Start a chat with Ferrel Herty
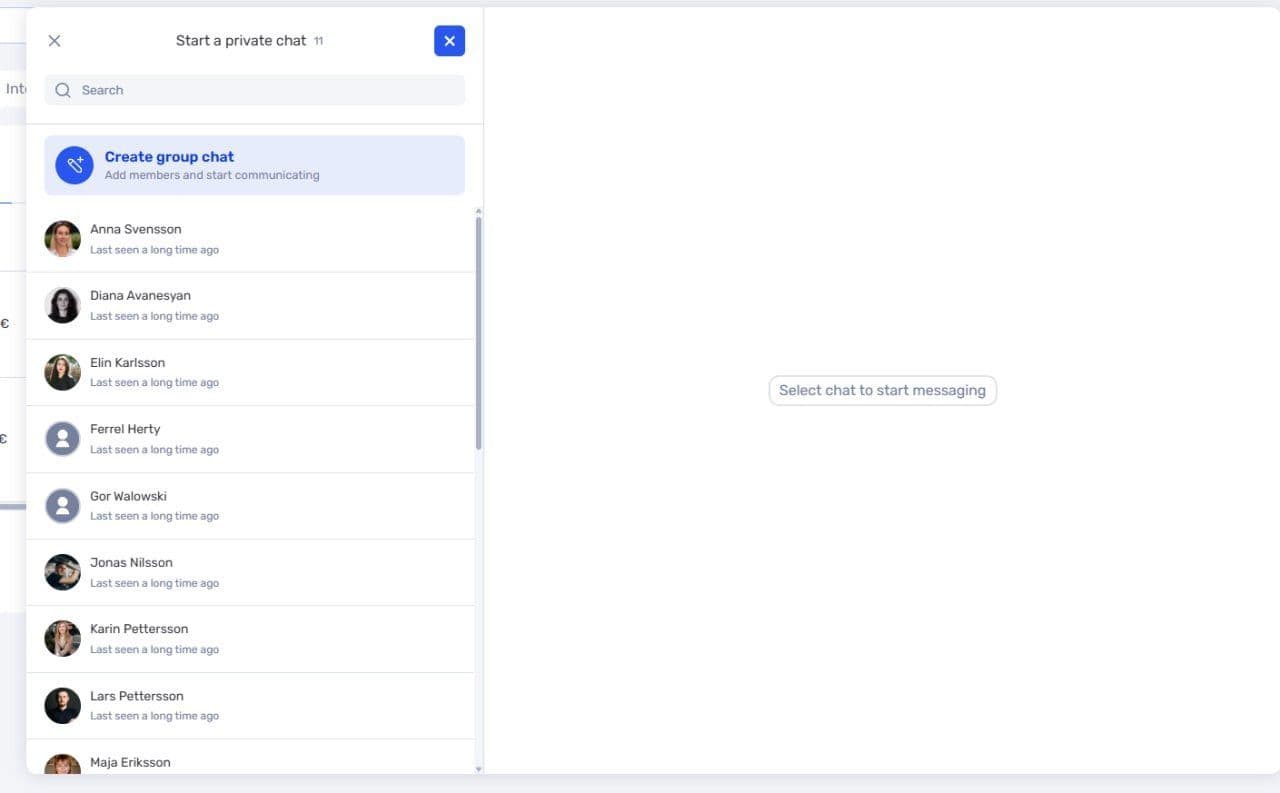 [250, 439]
